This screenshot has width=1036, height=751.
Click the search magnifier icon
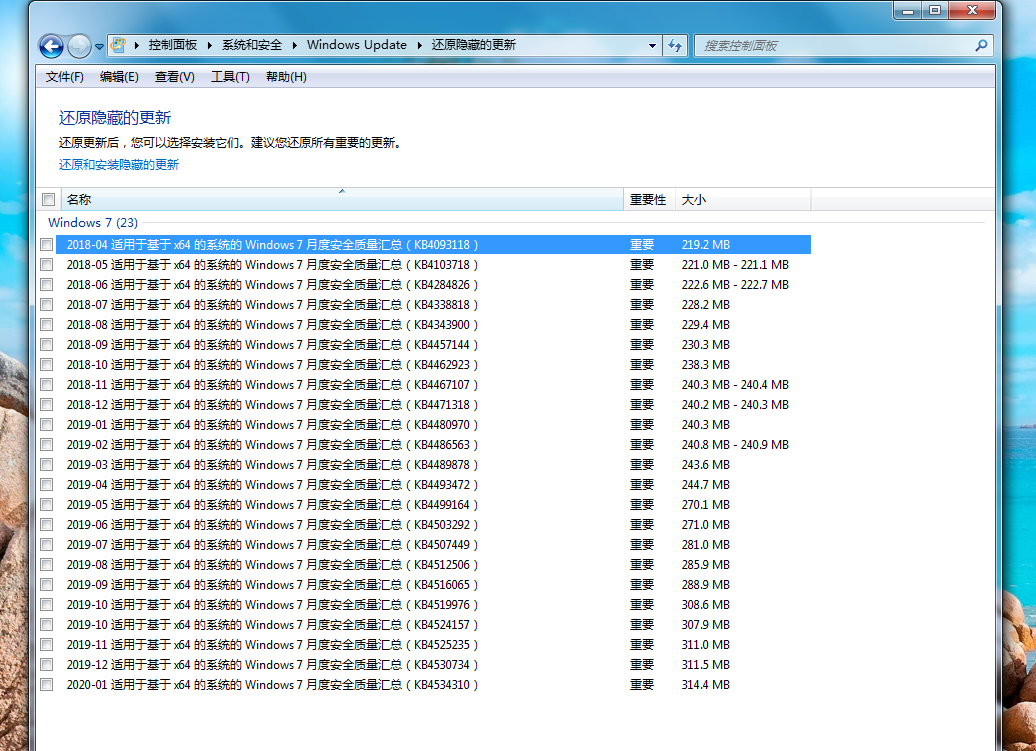tap(981, 45)
